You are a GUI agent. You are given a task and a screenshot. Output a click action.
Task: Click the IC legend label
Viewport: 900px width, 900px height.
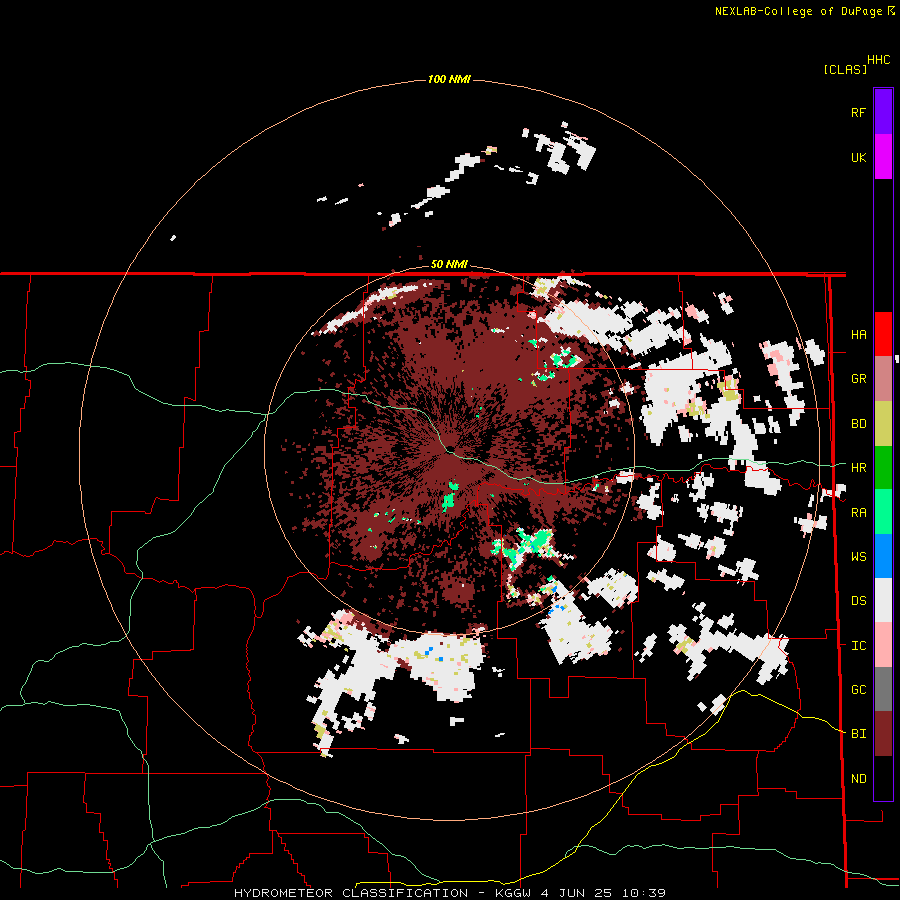858,646
